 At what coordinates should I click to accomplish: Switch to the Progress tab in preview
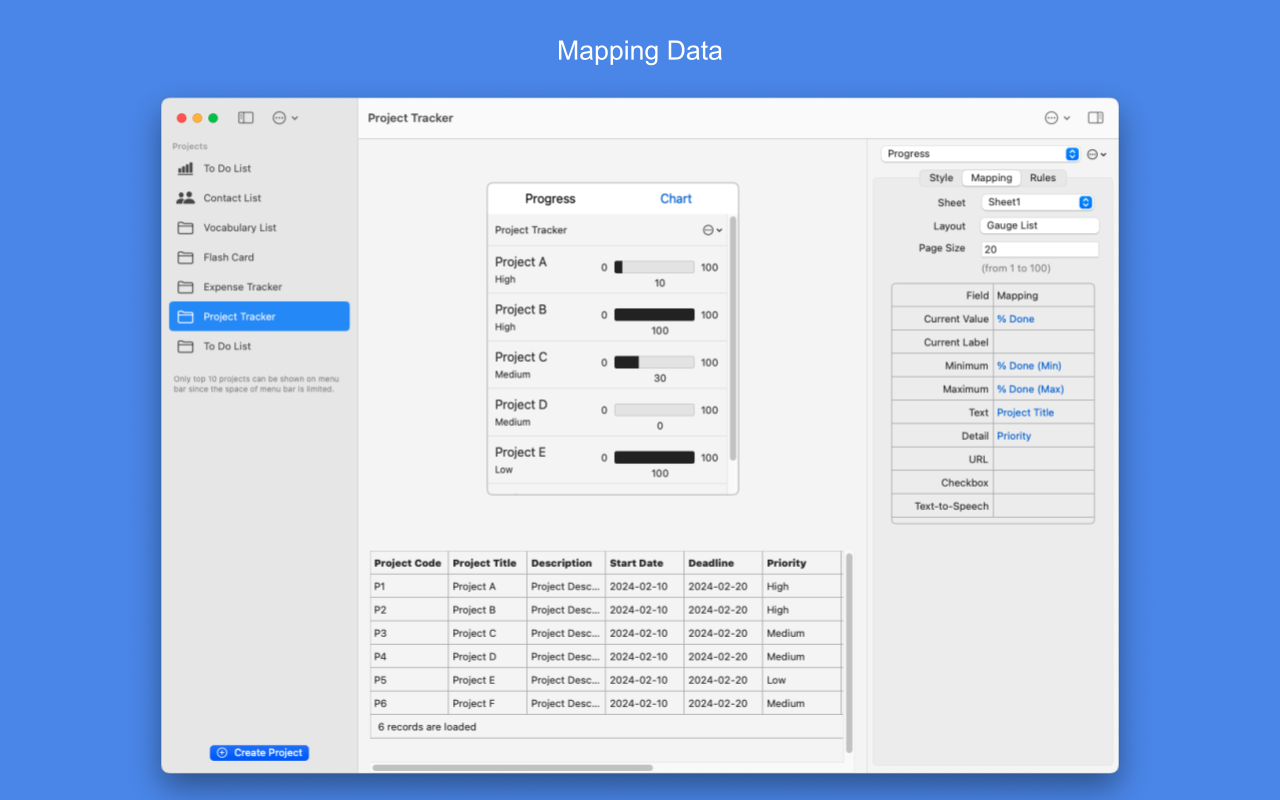pyautogui.click(x=550, y=199)
